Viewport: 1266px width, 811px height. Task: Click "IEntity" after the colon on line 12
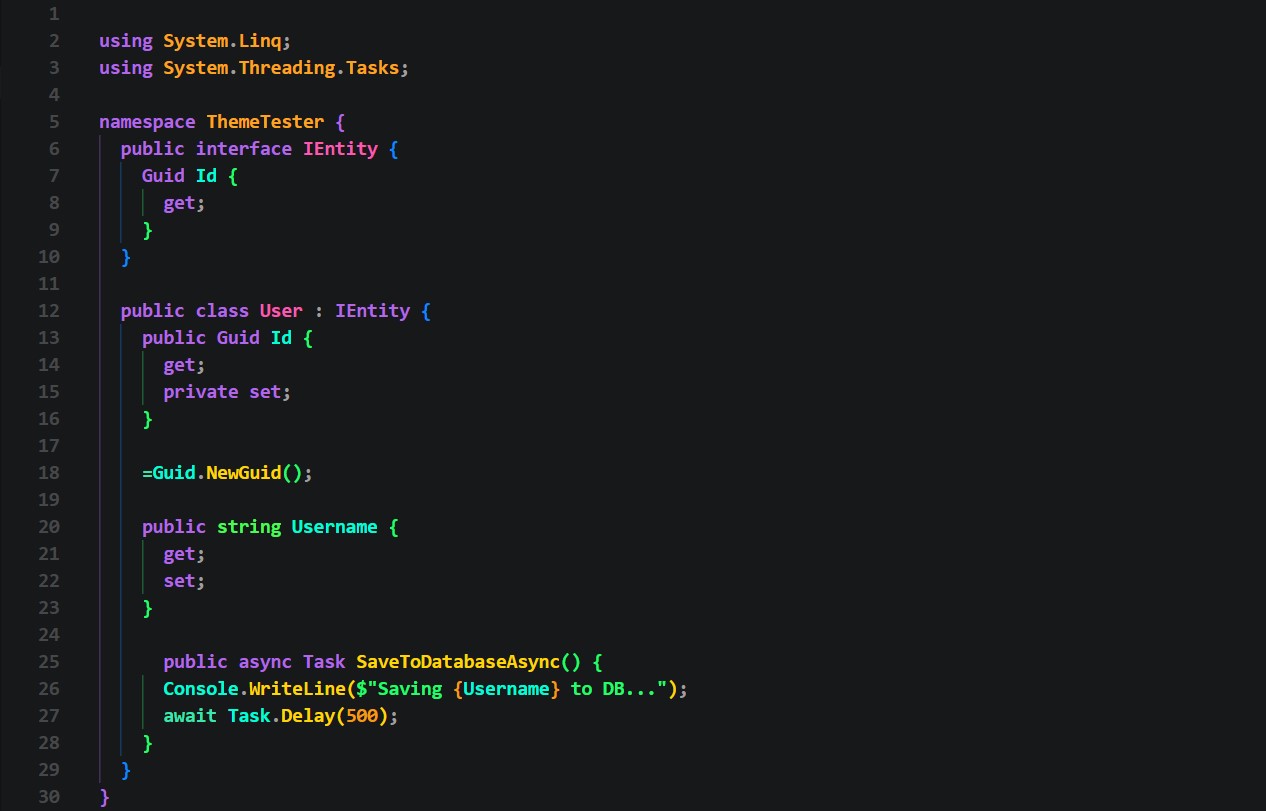coord(373,311)
